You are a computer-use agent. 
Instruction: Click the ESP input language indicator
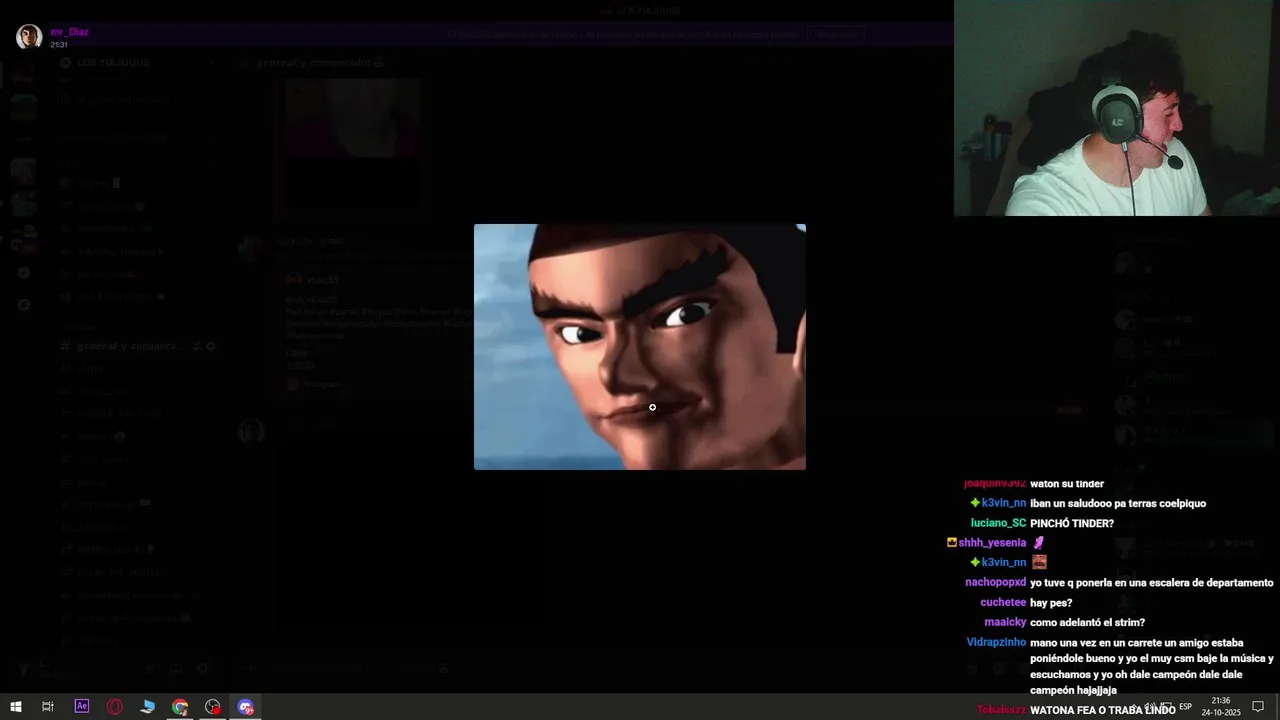1186,707
